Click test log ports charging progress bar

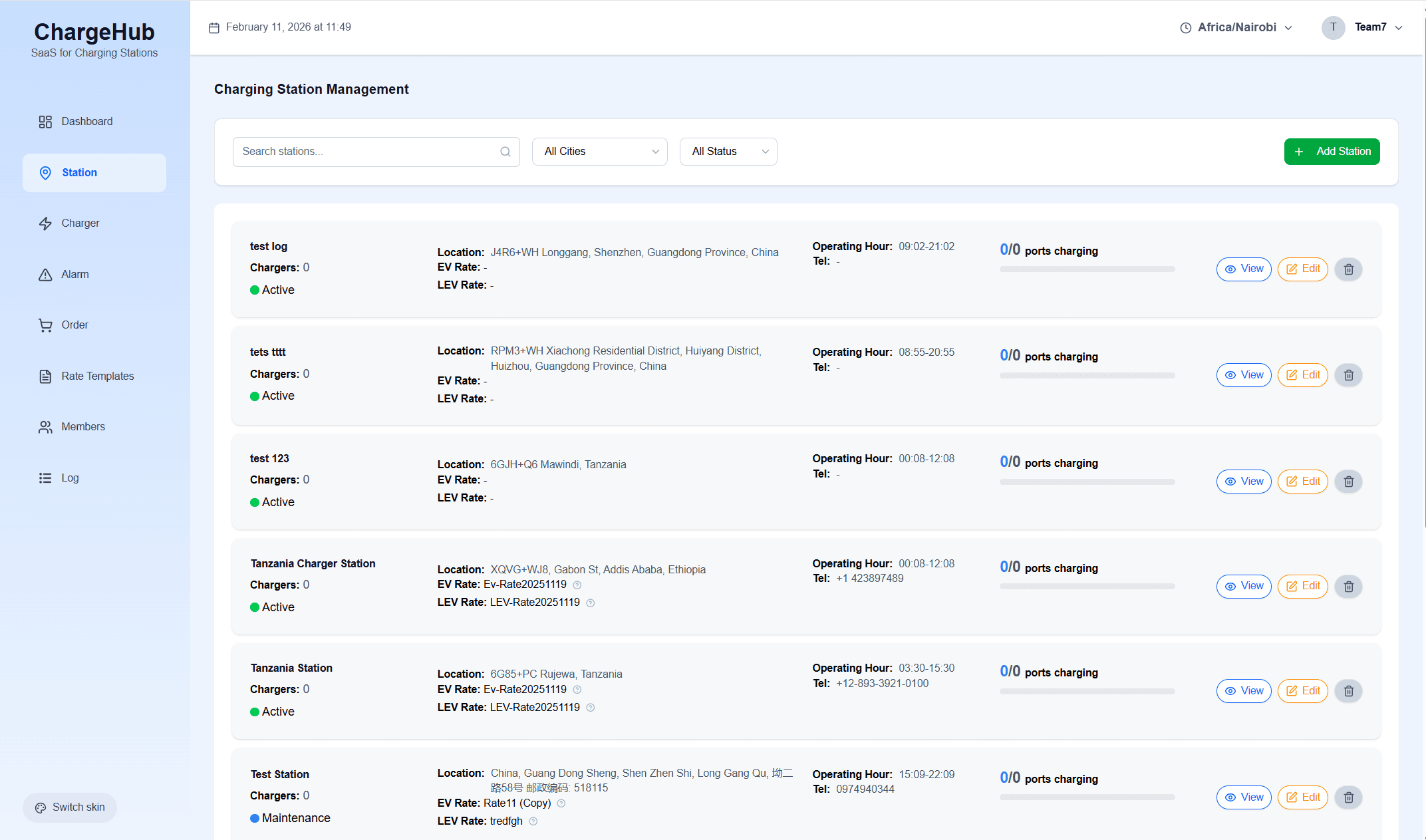pyautogui.click(x=1087, y=269)
